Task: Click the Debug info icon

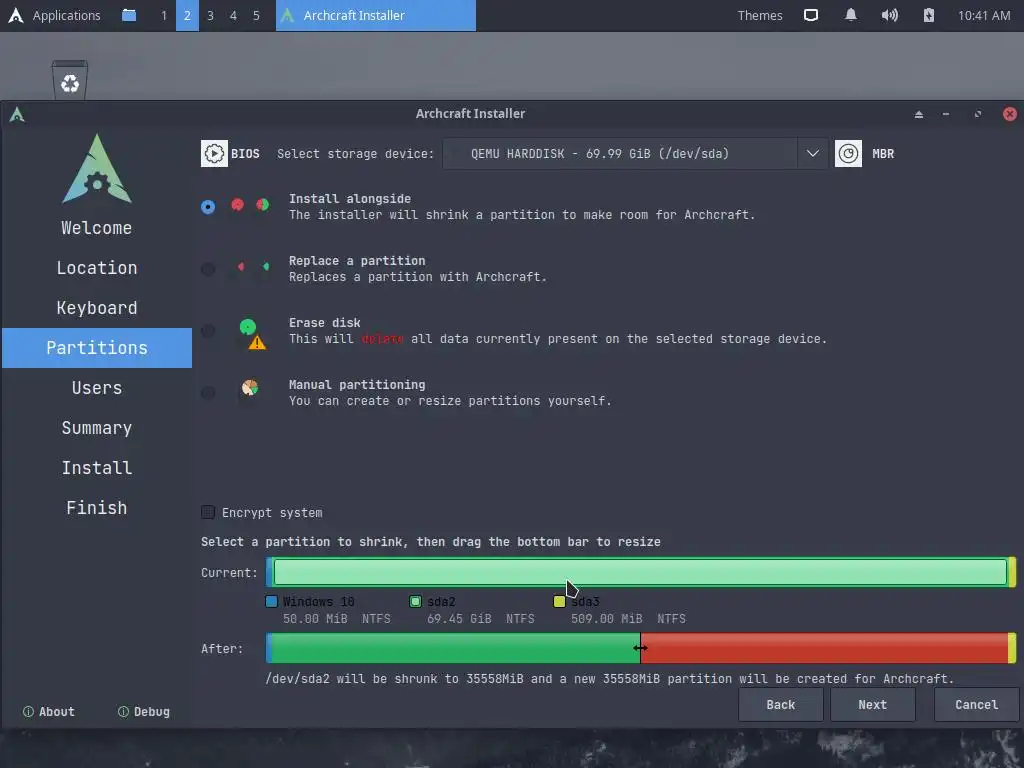Action: pyautogui.click(x=123, y=711)
